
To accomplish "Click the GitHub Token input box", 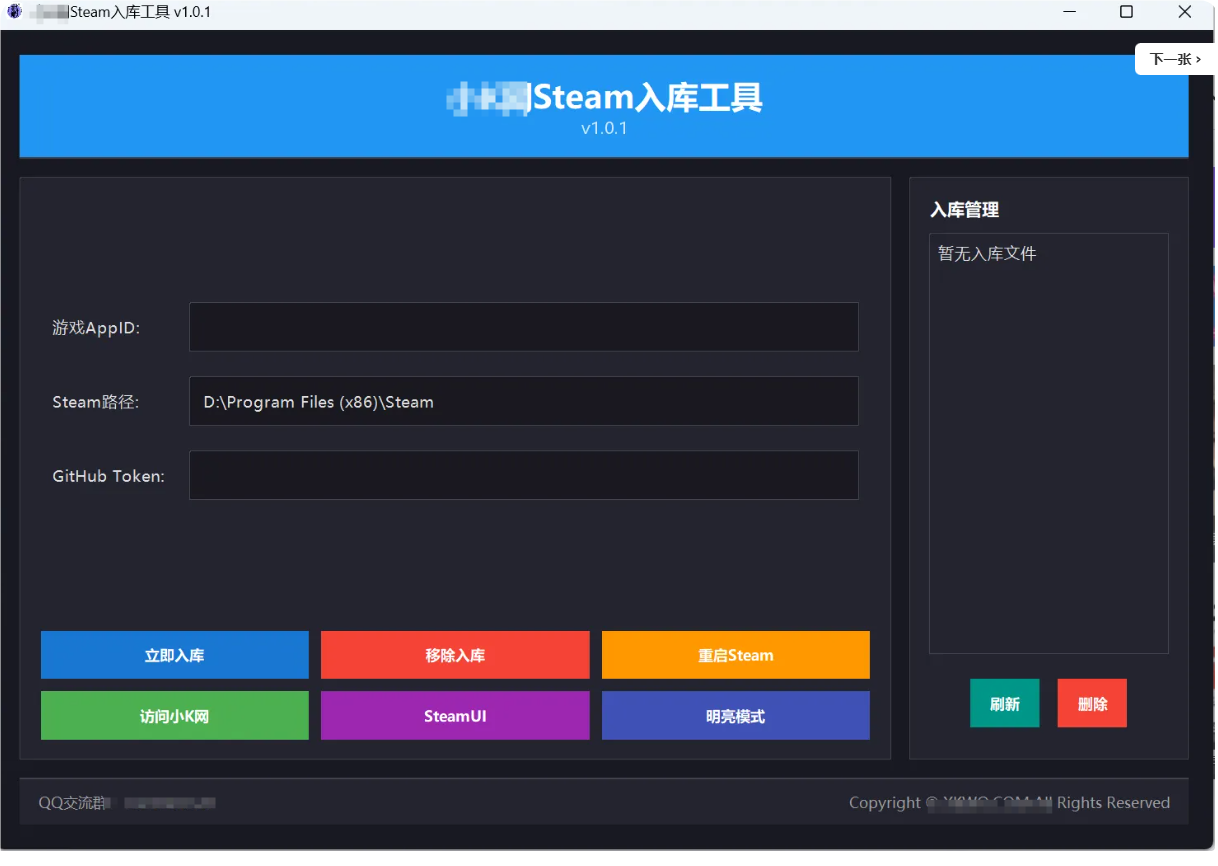I will point(523,475).
